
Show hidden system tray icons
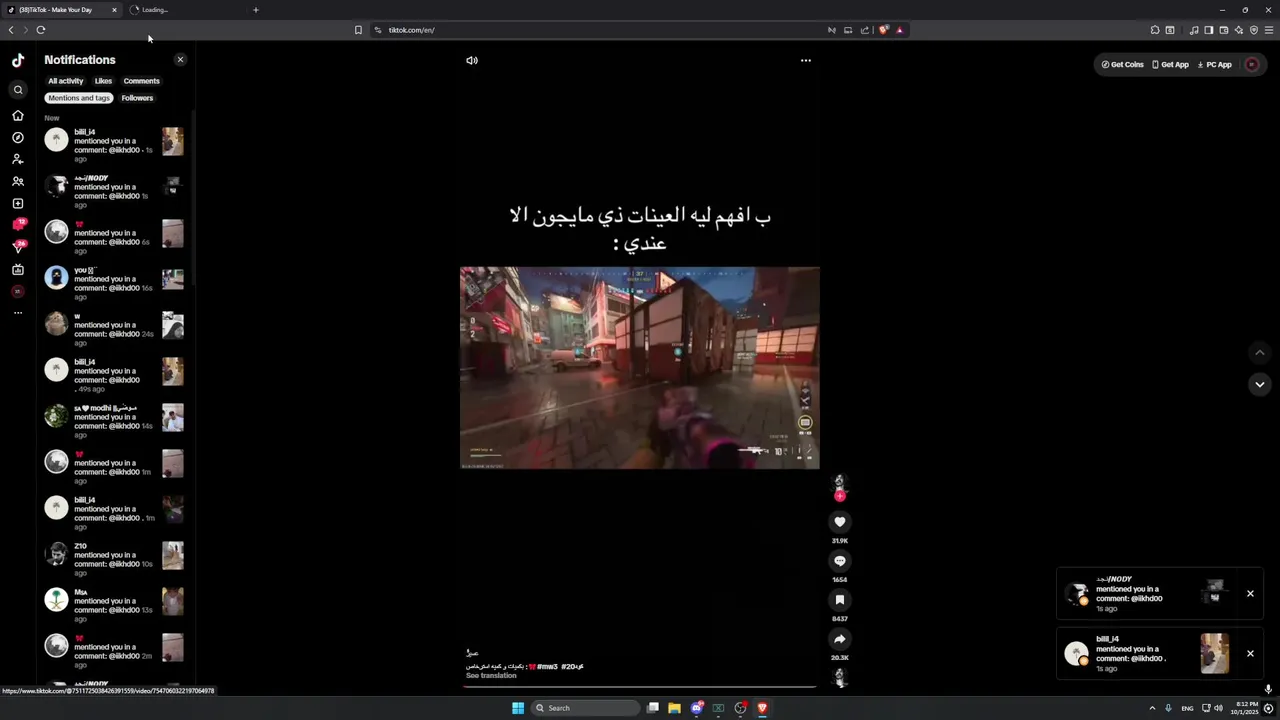pos(1152,708)
